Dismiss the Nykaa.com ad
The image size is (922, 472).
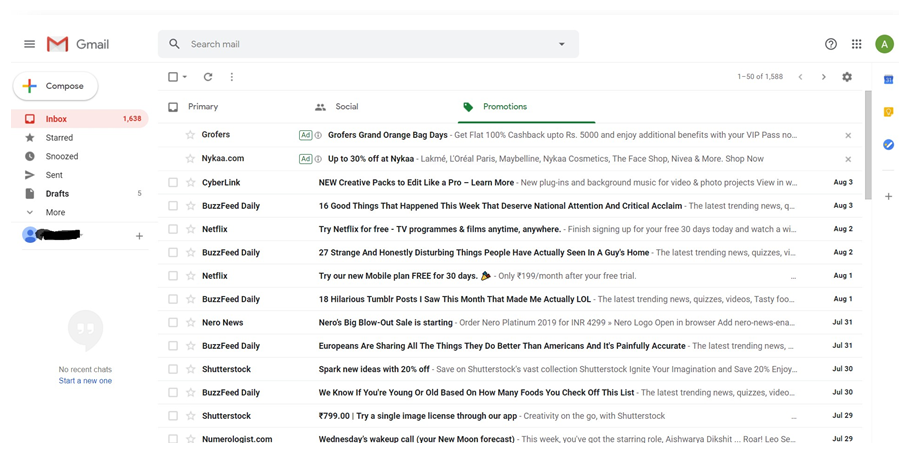point(848,159)
